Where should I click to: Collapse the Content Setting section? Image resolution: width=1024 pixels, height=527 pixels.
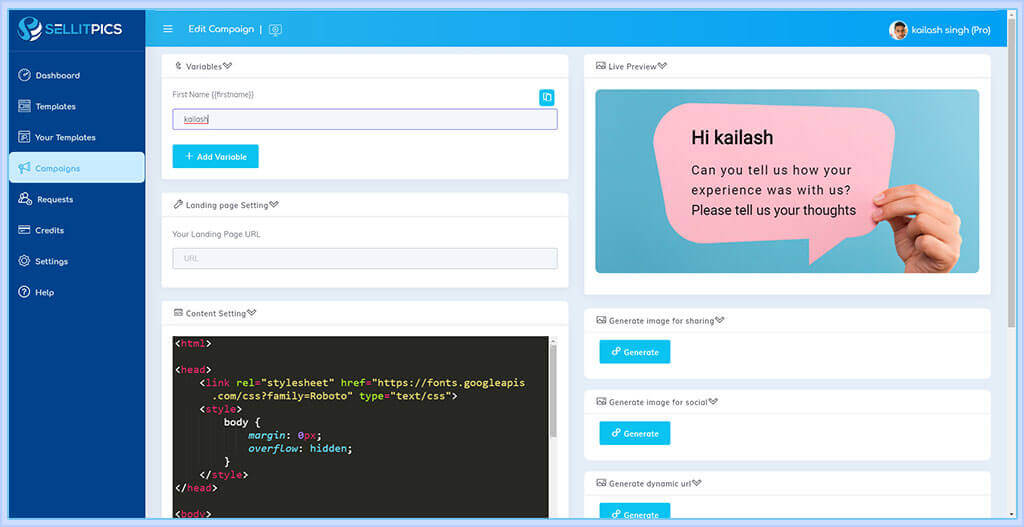[252, 313]
